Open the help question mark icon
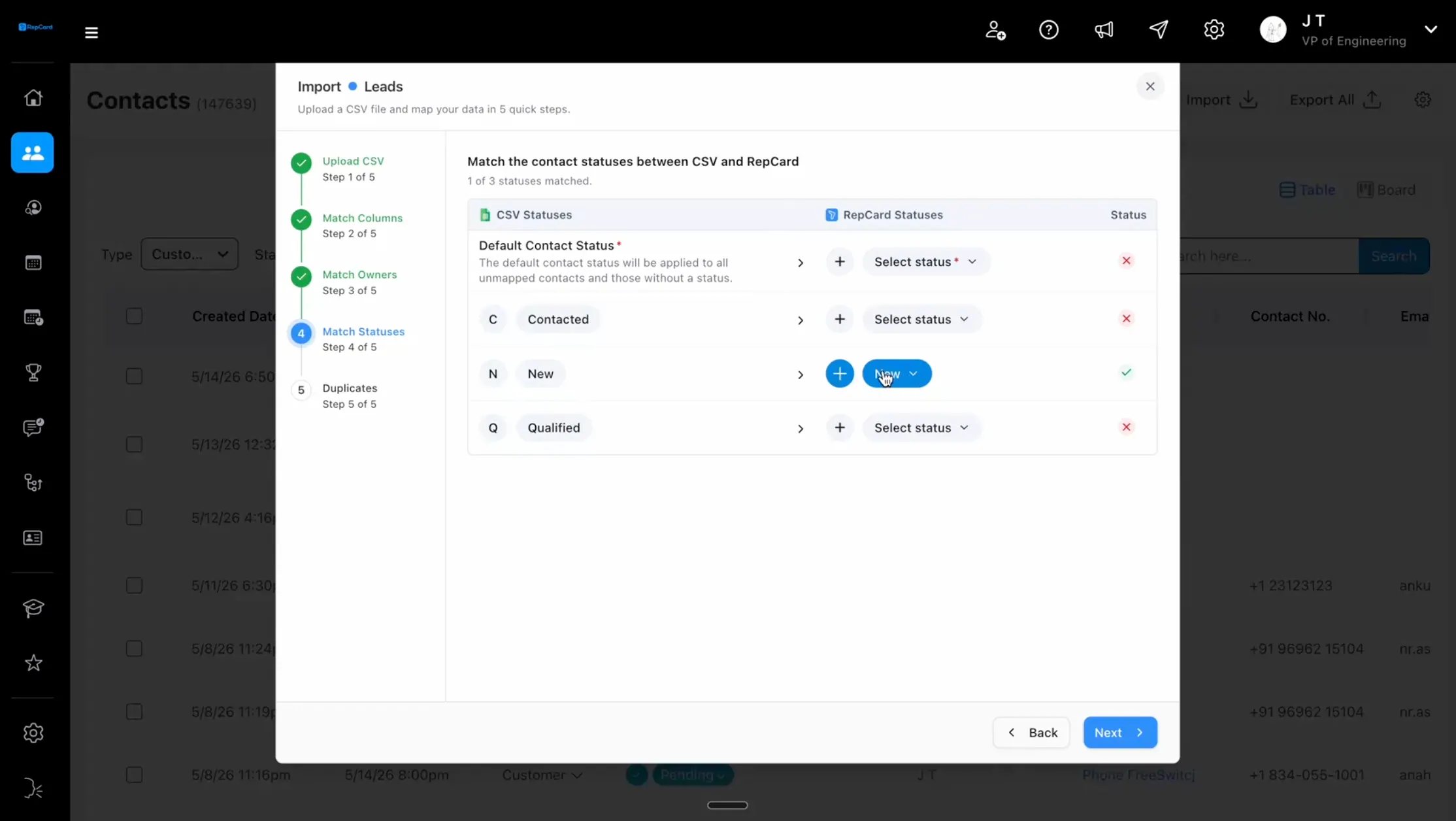Viewport: 1456px width, 821px height. 1049,30
